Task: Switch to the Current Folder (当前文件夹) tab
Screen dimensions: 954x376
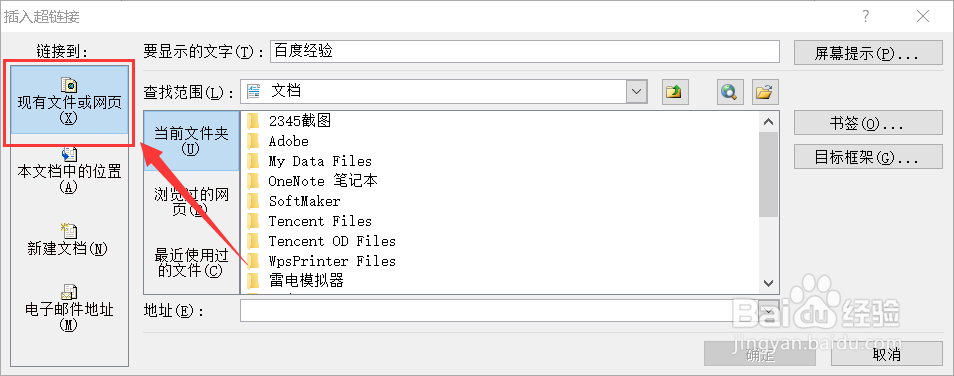Action: click(x=191, y=141)
